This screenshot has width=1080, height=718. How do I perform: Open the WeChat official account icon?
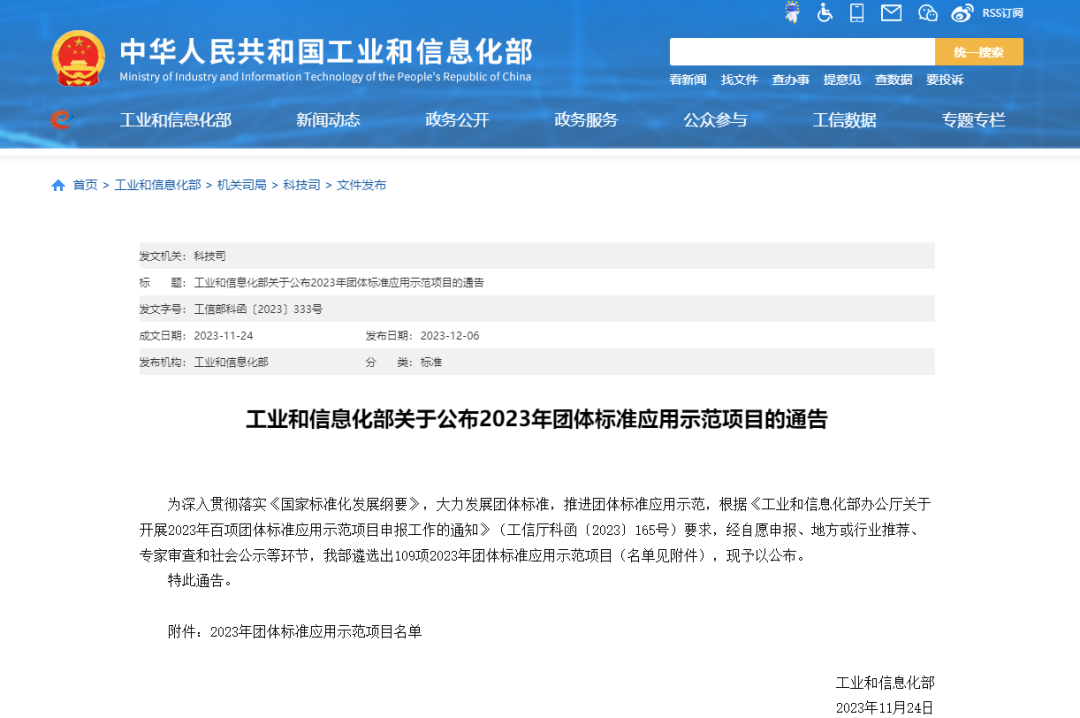[926, 13]
